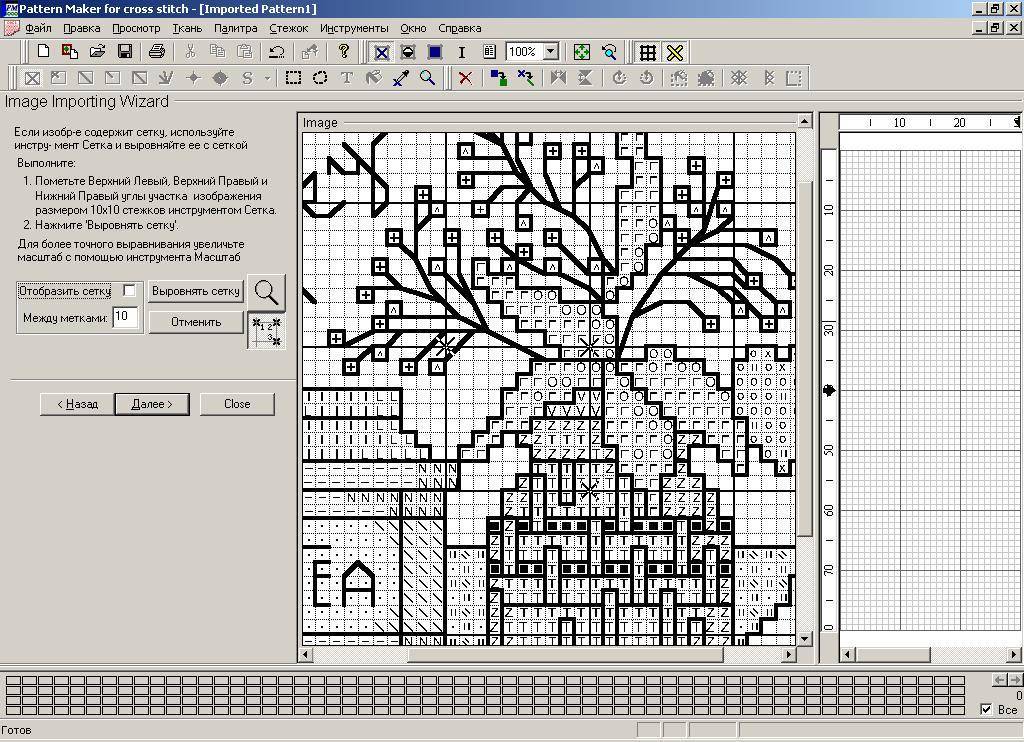Viewport: 1024px width, 742px height.
Task: Click the 'Между метками' value field
Action: click(125, 317)
